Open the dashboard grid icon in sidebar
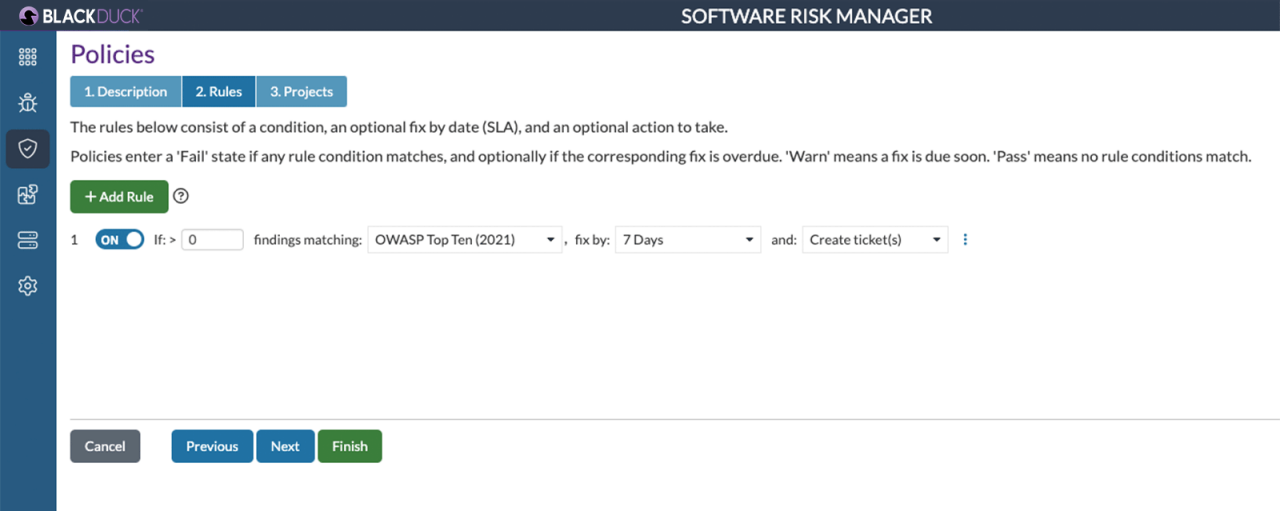1280x511 pixels. (28, 57)
